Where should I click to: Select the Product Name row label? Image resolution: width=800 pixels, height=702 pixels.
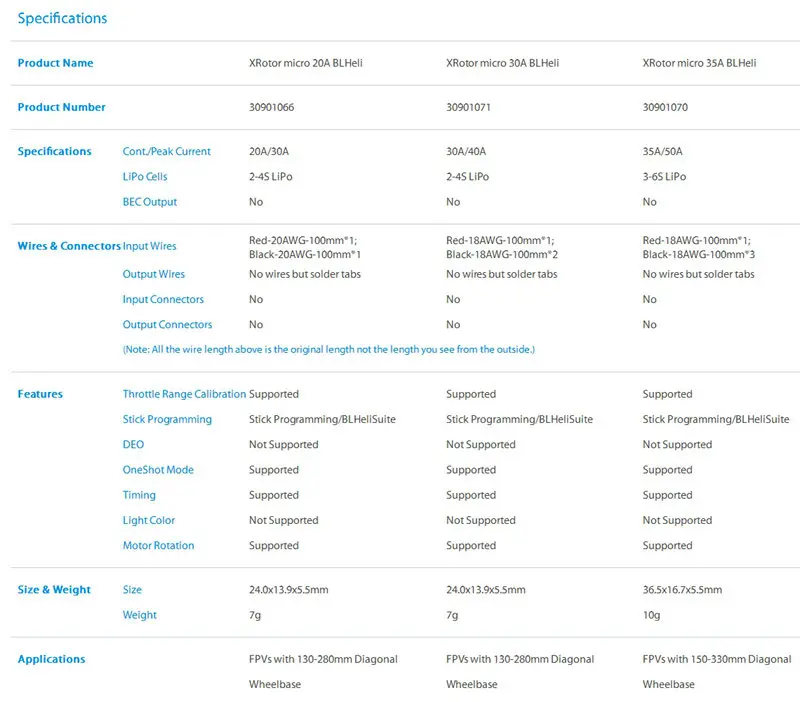(x=56, y=63)
